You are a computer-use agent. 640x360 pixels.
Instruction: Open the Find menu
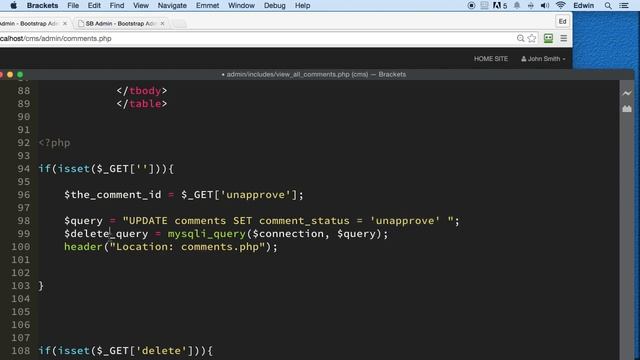point(117,5)
